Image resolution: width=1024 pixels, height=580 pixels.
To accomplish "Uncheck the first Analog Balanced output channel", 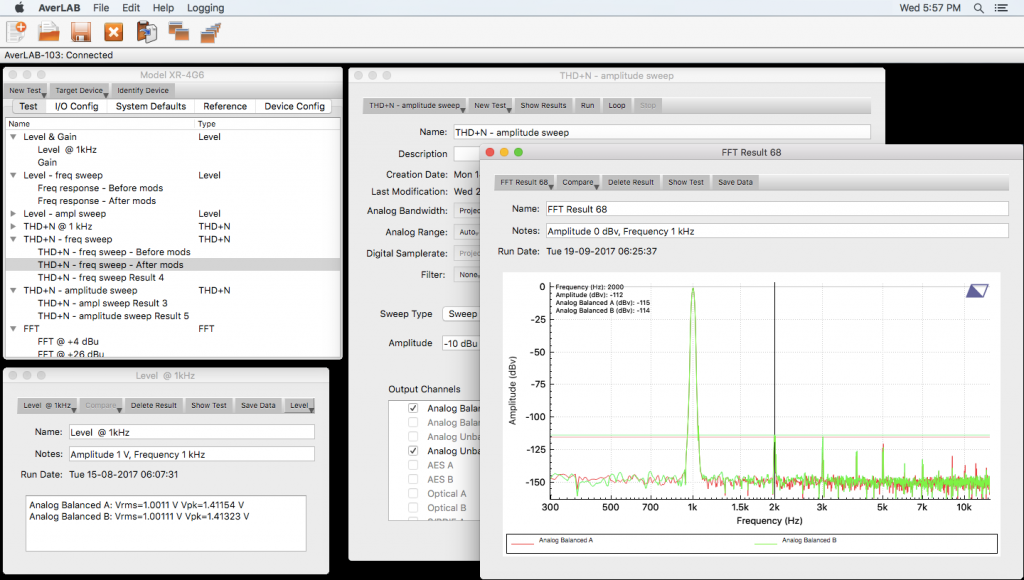I will (x=413, y=408).
